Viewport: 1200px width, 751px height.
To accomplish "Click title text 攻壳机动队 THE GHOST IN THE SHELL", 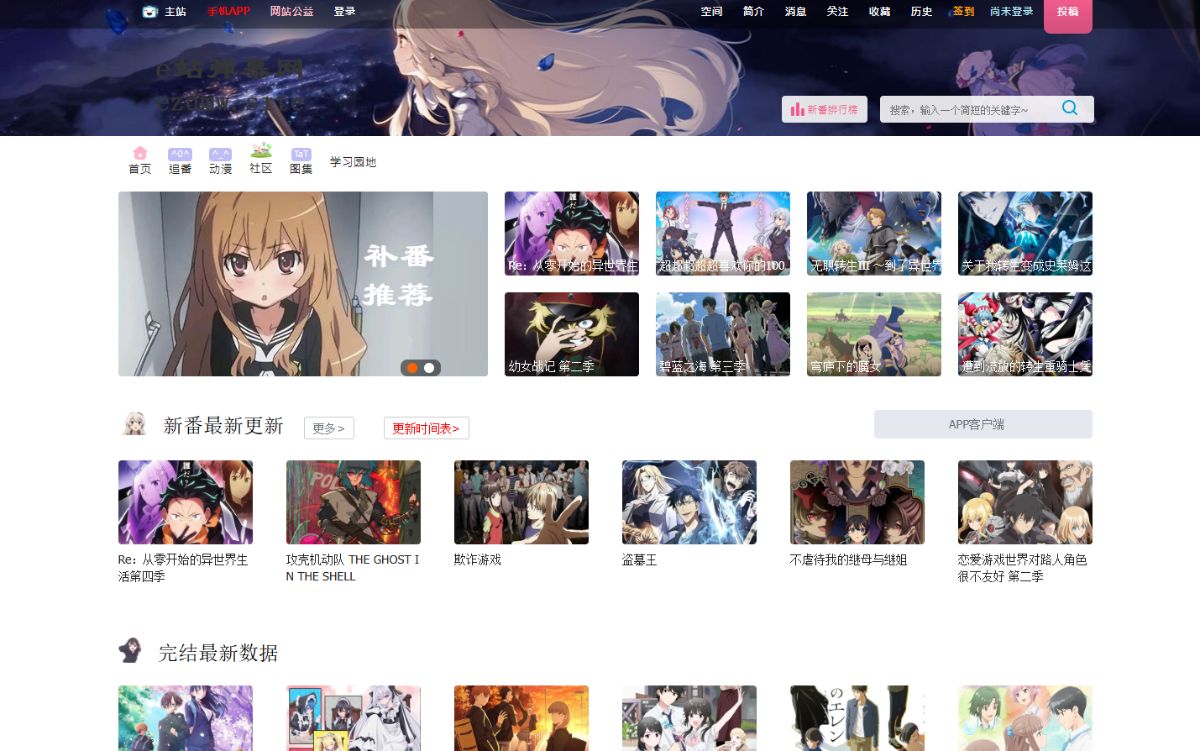I will (353, 568).
